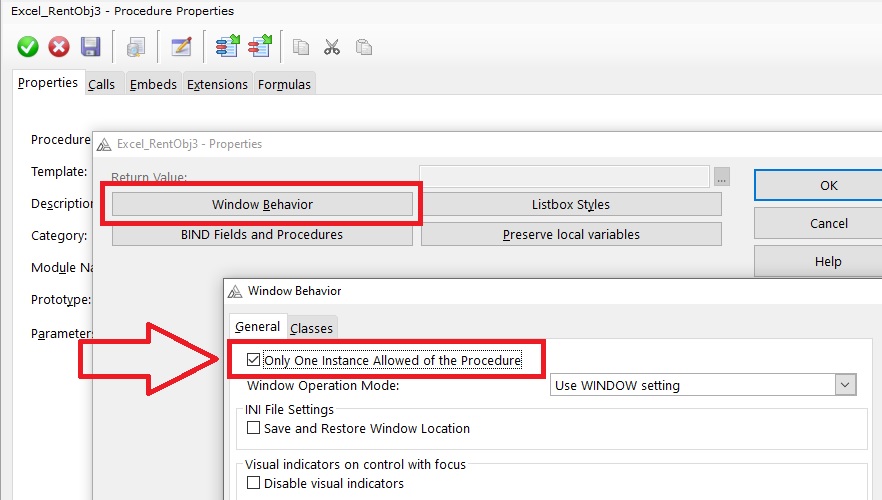Click the red embeds tree toolbar icon

tap(259, 47)
